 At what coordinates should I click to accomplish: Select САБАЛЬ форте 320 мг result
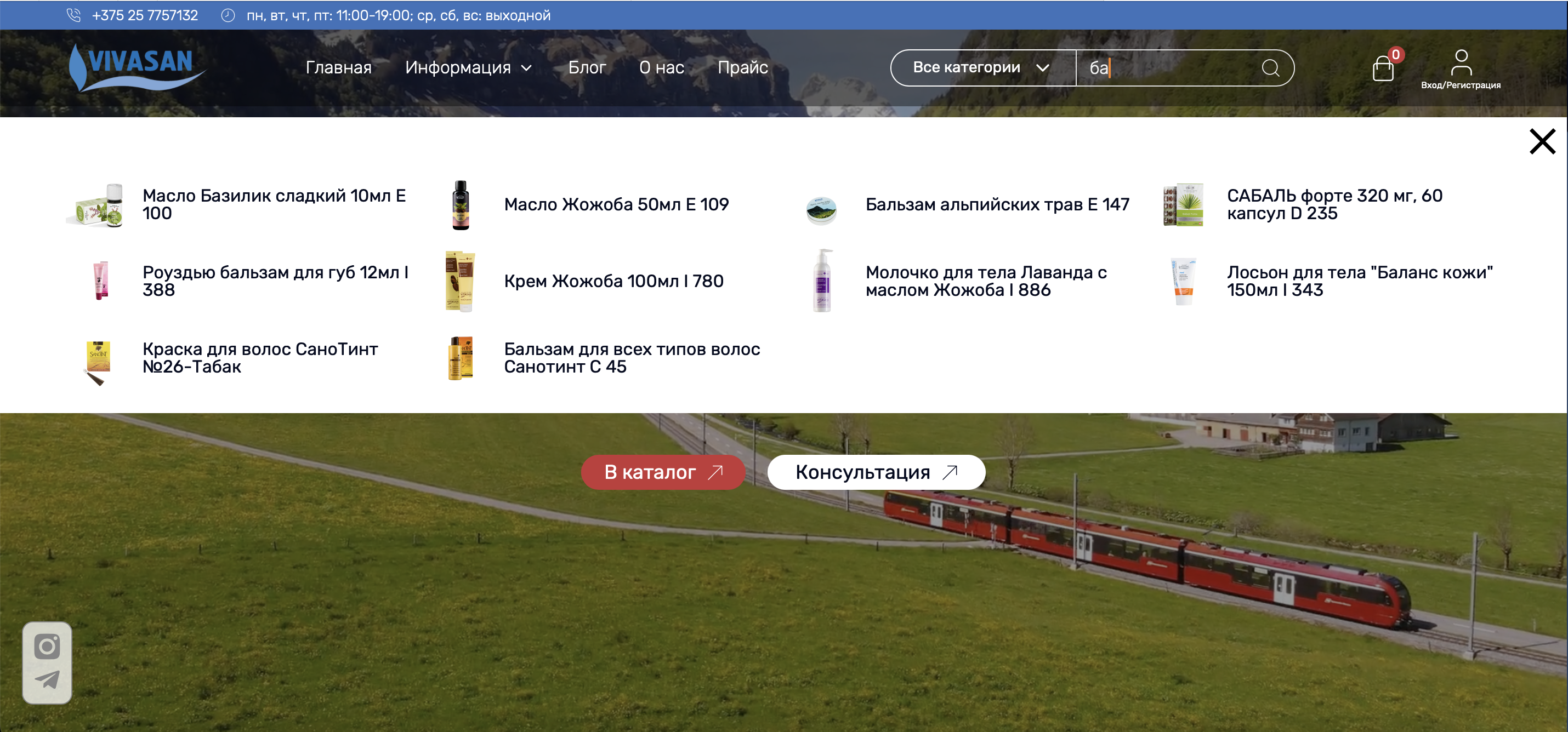[x=1334, y=204]
